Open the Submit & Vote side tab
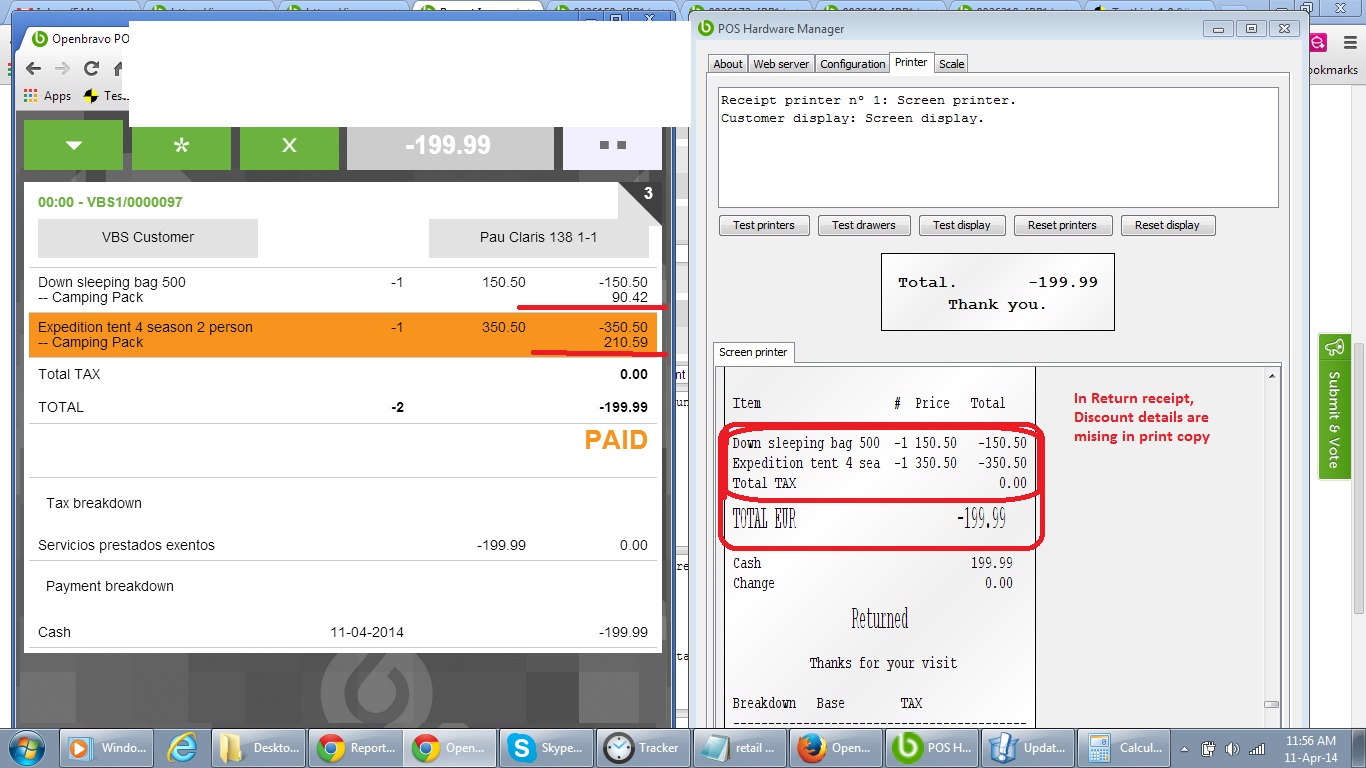 pyautogui.click(x=1334, y=406)
